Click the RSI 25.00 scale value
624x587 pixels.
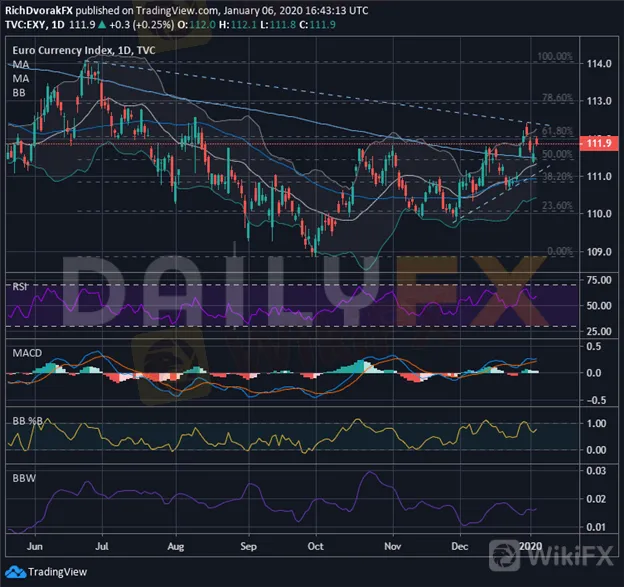599,331
